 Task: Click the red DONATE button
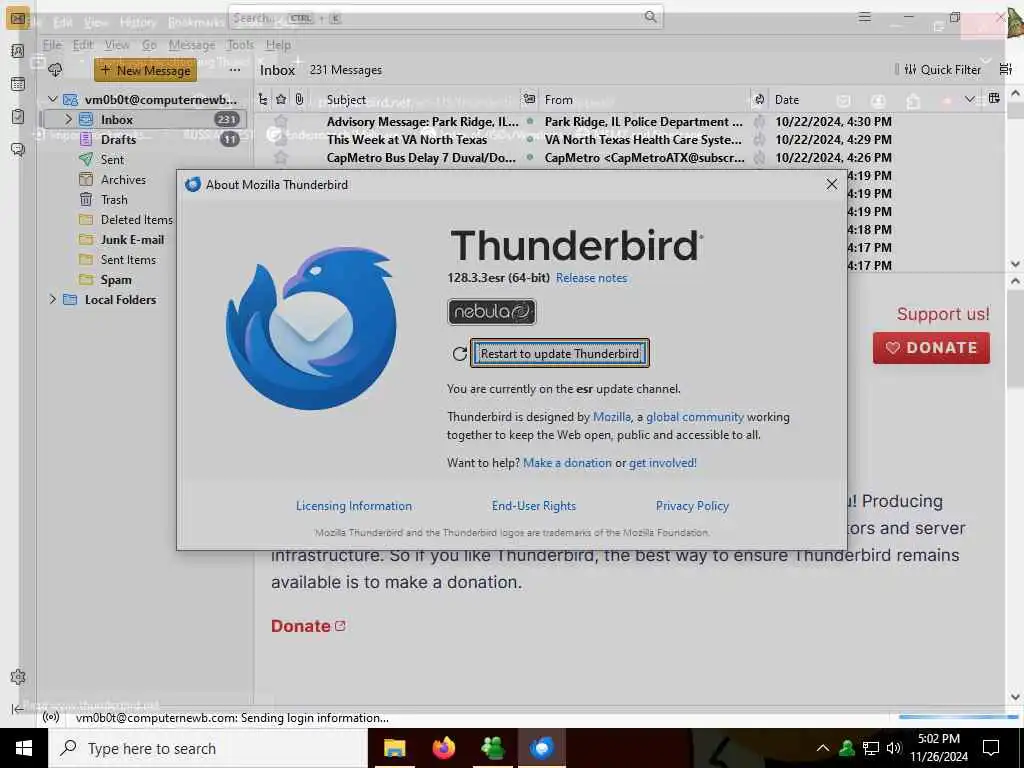tap(931, 347)
